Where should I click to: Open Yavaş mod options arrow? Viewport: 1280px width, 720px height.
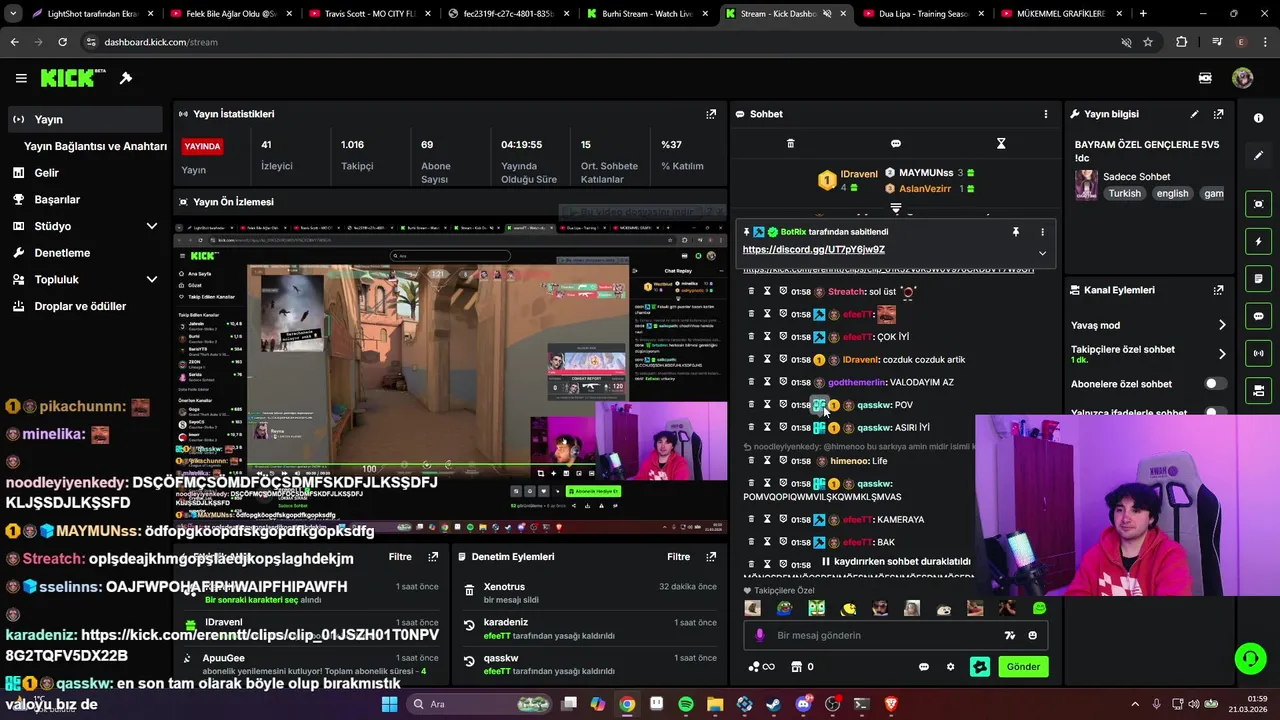point(1222,325)
